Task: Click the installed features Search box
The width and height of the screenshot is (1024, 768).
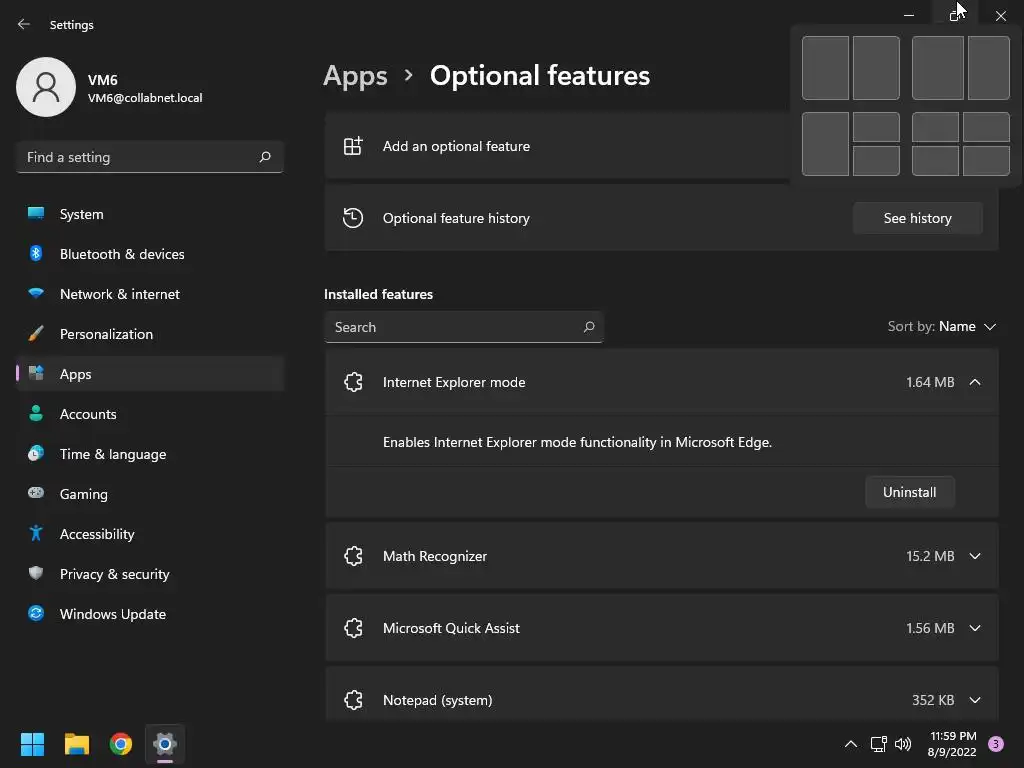Action: [455, 327]
